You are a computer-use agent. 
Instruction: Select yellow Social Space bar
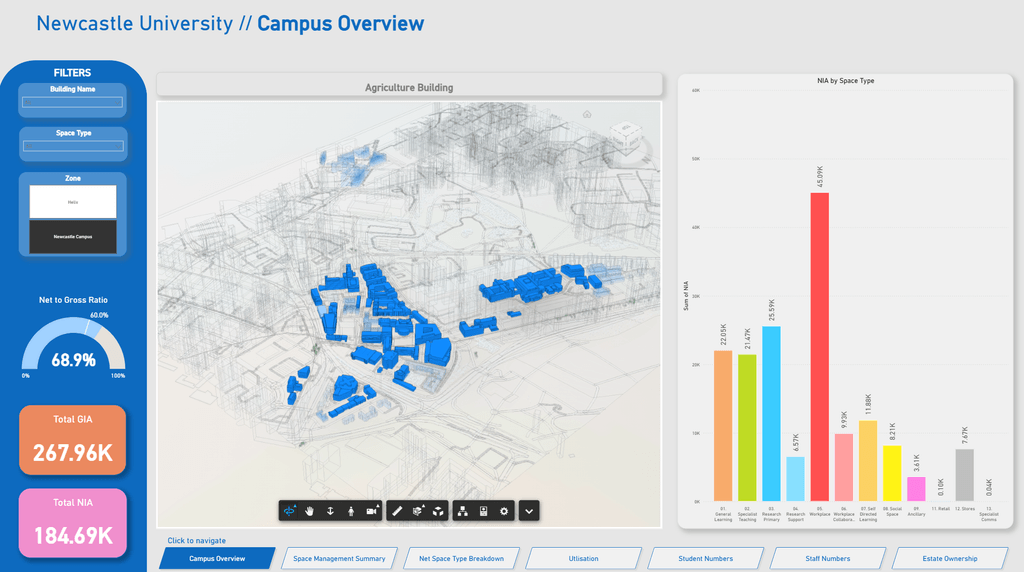click(x=892, y=473)
